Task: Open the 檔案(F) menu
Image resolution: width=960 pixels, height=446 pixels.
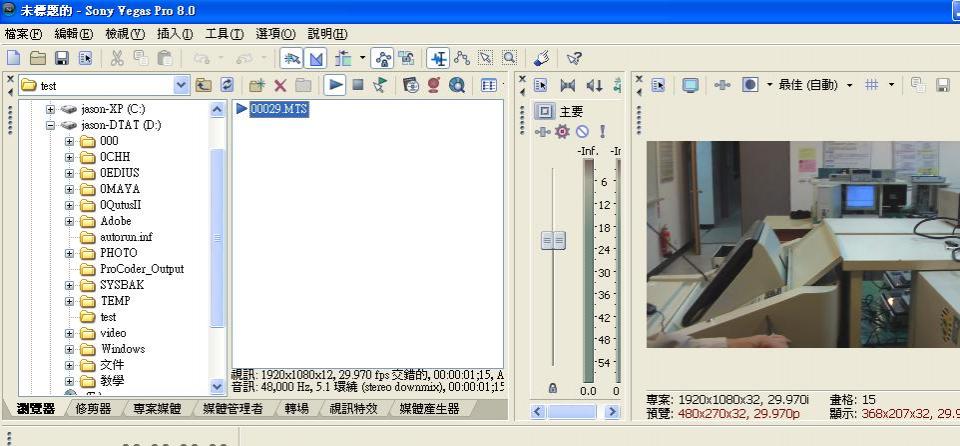Action: (23, 34)
